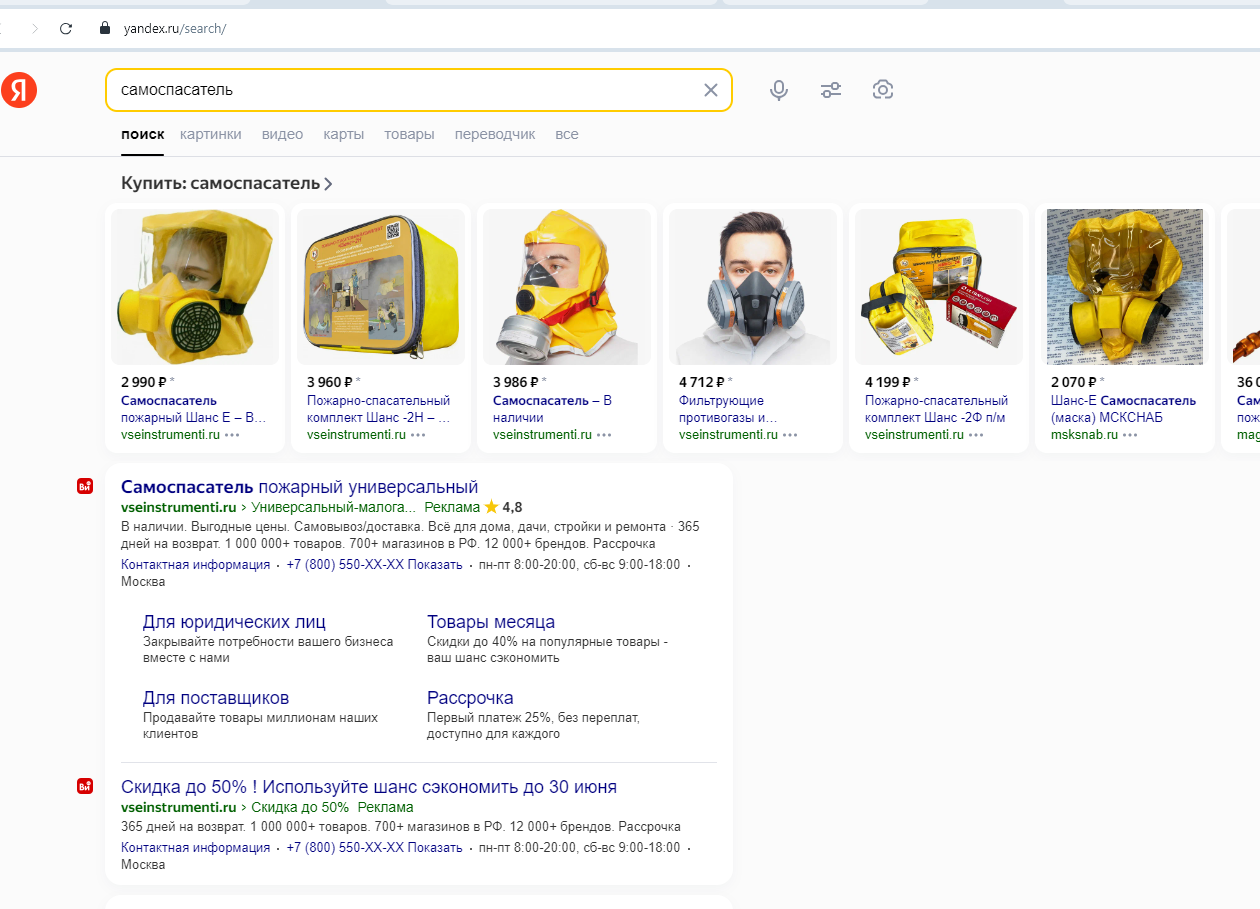Show phone number +7 (800) in the Самоспасатель пожарный ad
This screenshot has height=909, width=1260.
374,565
